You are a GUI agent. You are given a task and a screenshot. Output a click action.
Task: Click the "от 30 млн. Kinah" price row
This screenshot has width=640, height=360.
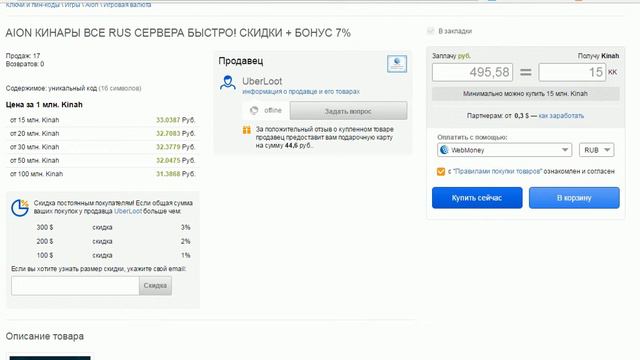pos(102,147)
